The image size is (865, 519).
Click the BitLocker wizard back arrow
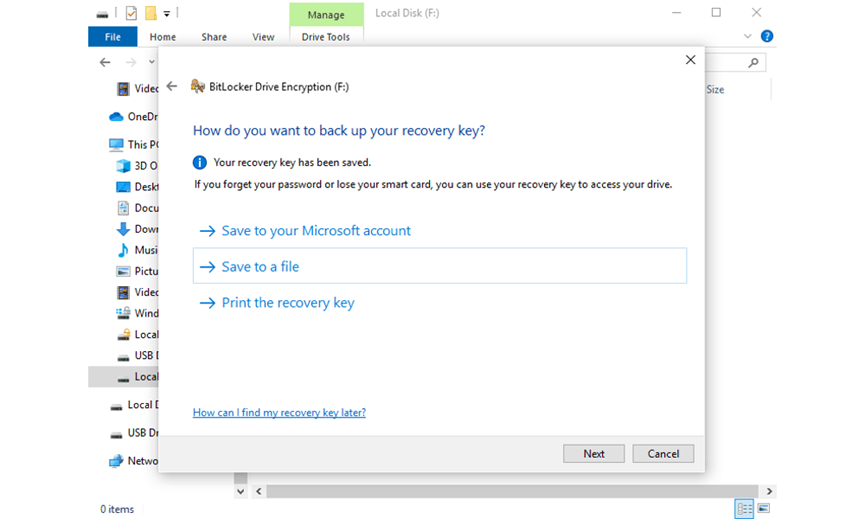pos(172,86)
